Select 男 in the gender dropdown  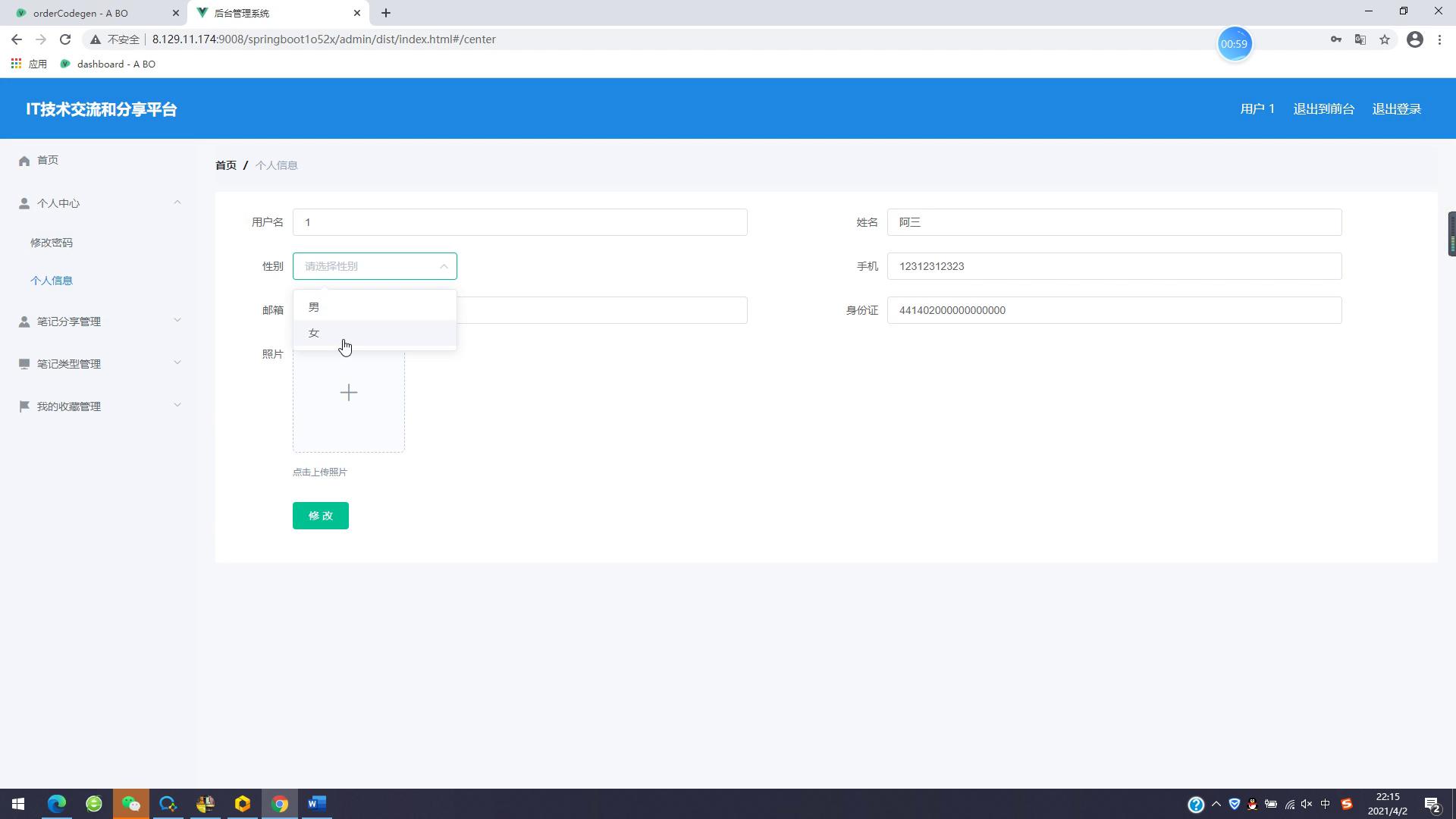pyautogui.click(x=314, y=307)
